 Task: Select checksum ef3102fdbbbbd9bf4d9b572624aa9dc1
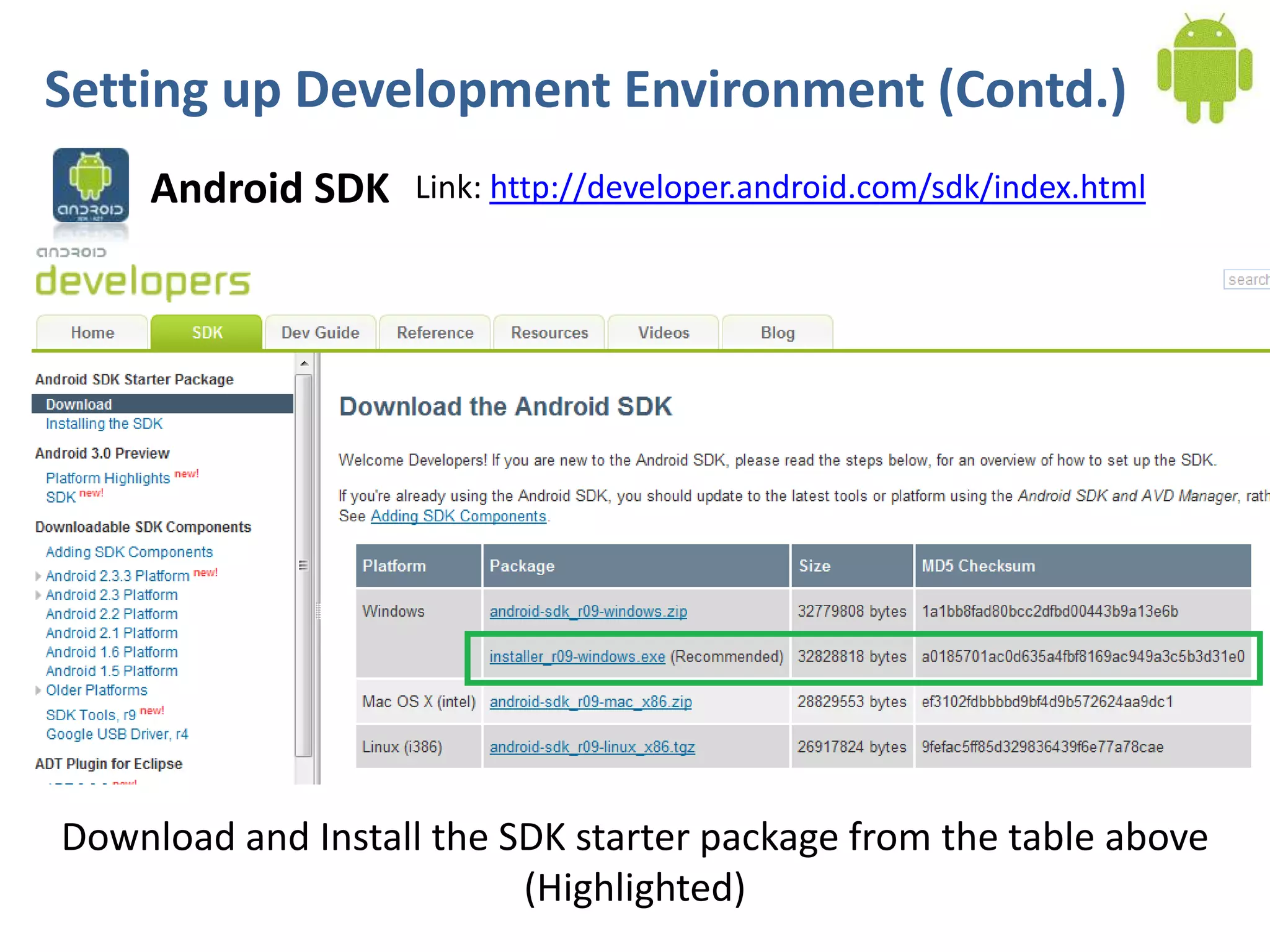pyautogui.click(x=1047, y=702)
